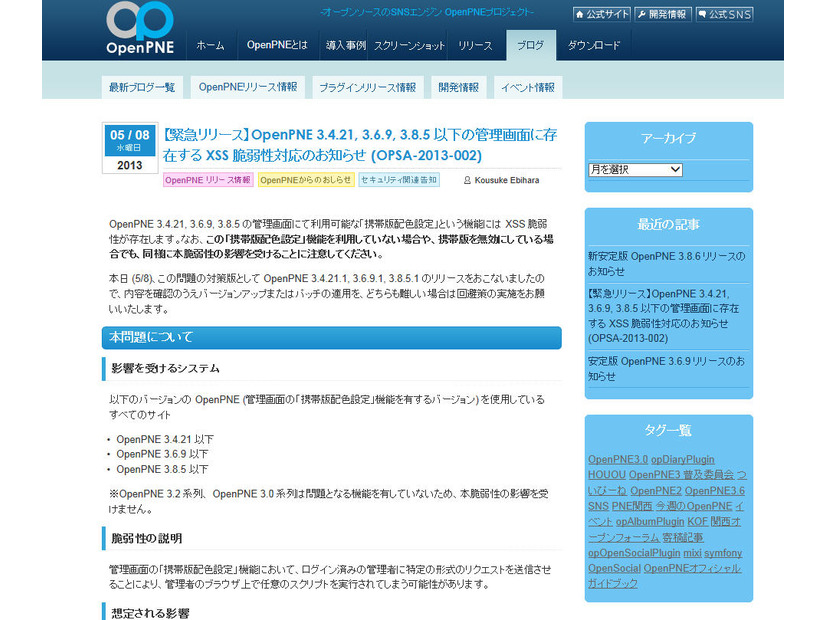Switch to プラグインリリース情報 sub-tab
Image resolution: width=826 pixels, height=620 pixels.
[367, 88]
